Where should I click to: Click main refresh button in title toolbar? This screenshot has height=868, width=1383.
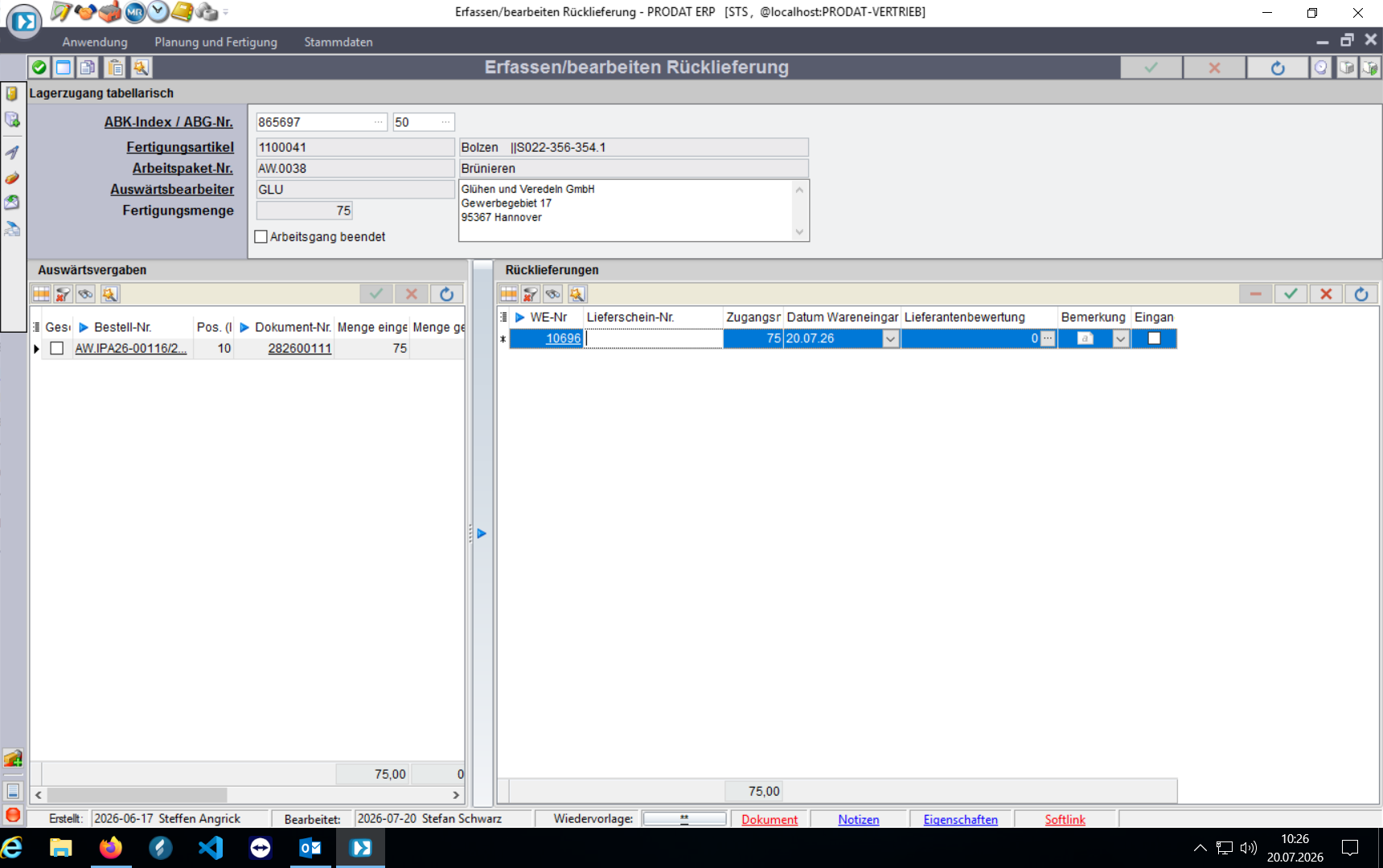1278,68
